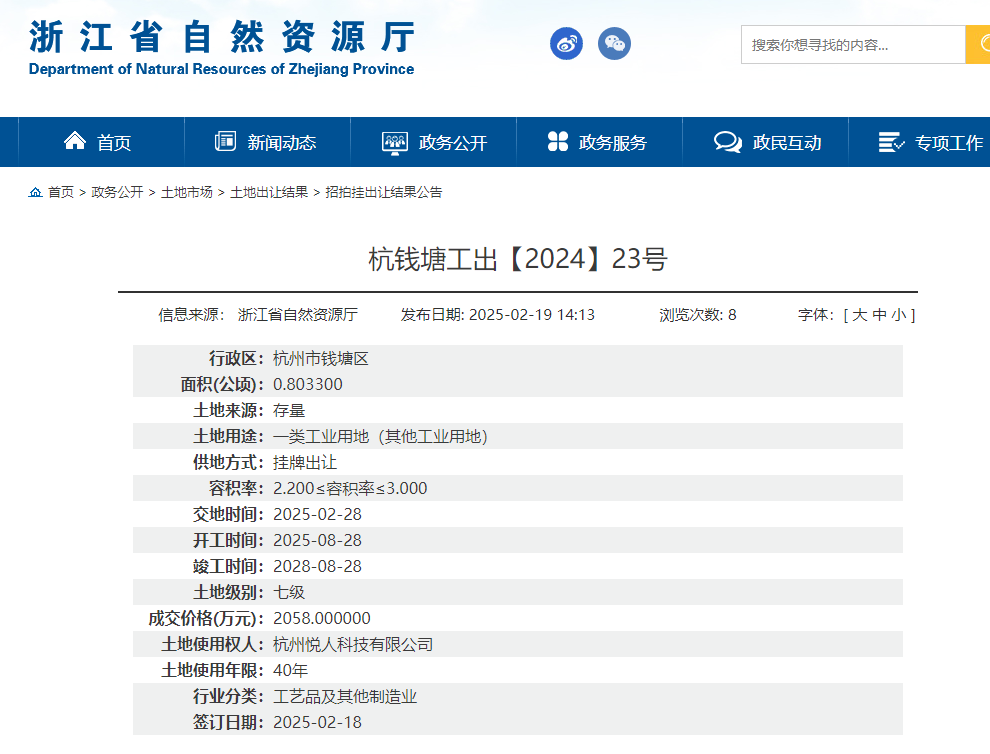Click the value 一类工业用地（其他工业用地）
The width and height of the screenshot is (990, 754).
[x=380, y=436]
